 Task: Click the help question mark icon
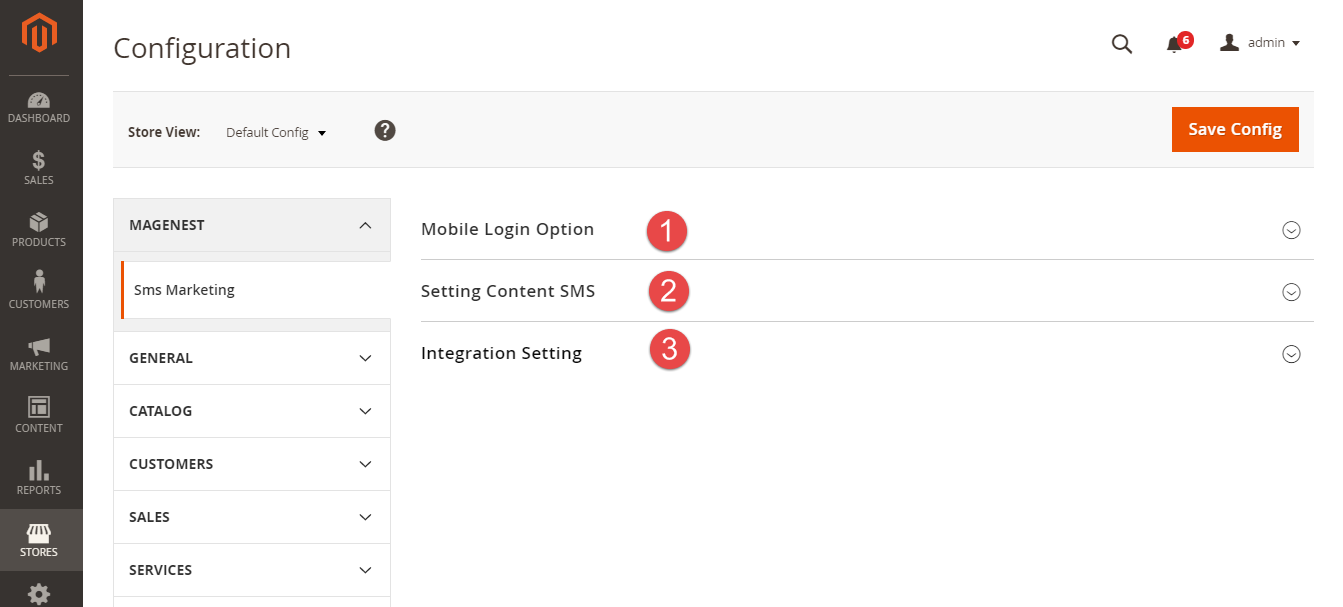click(x=385, y=131)
